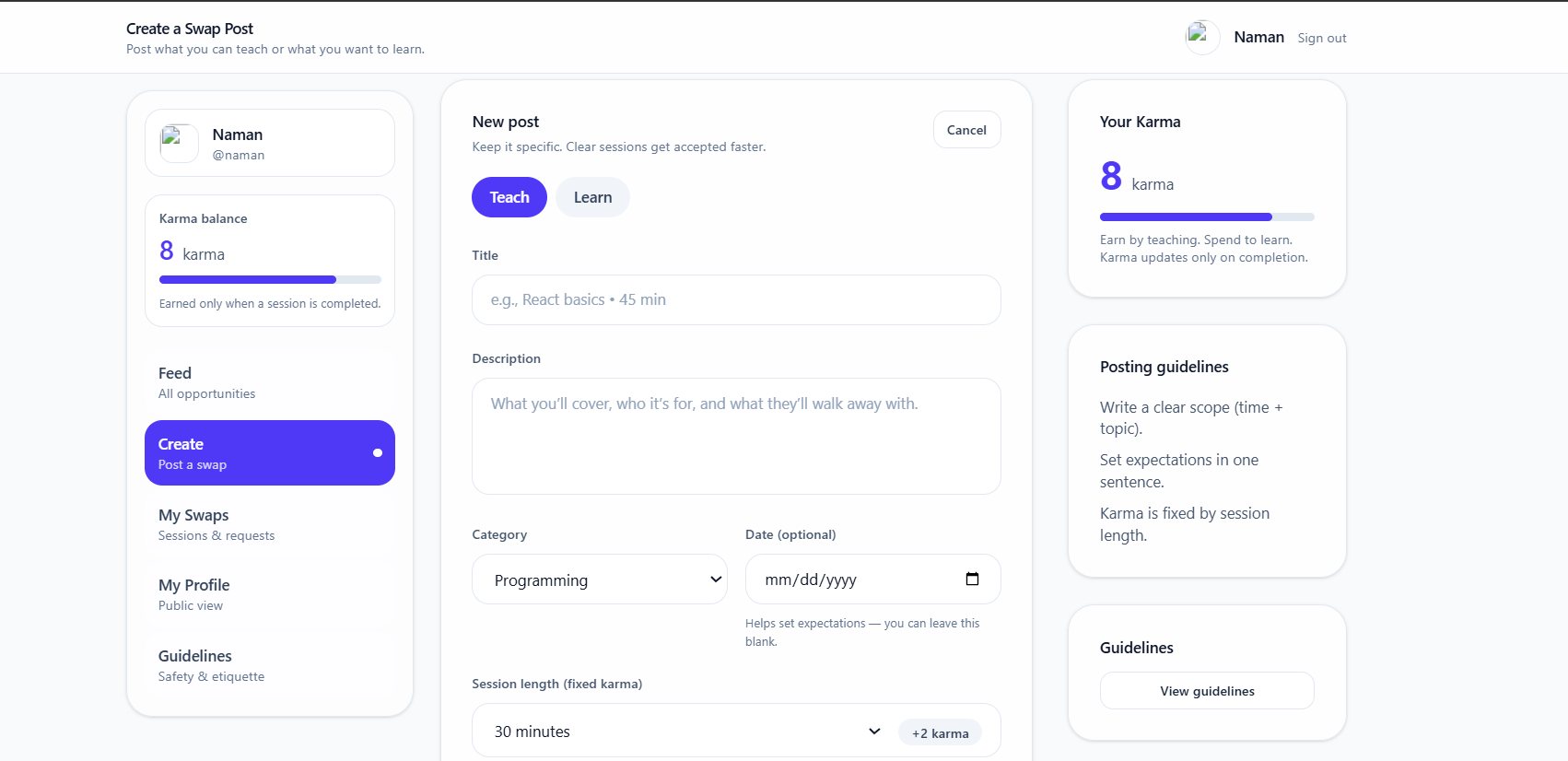Click the View guidelines button
Screen dimensions: 1568x761
point(1207,691)
